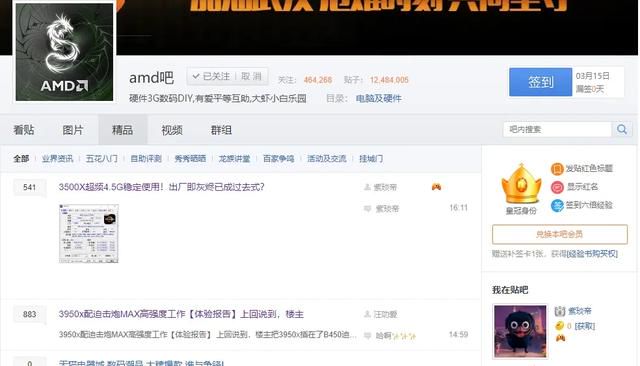640x366 pixels.
Task: Click the golden crown 皇冠身份 icon
Action: (x=521, y=184)
